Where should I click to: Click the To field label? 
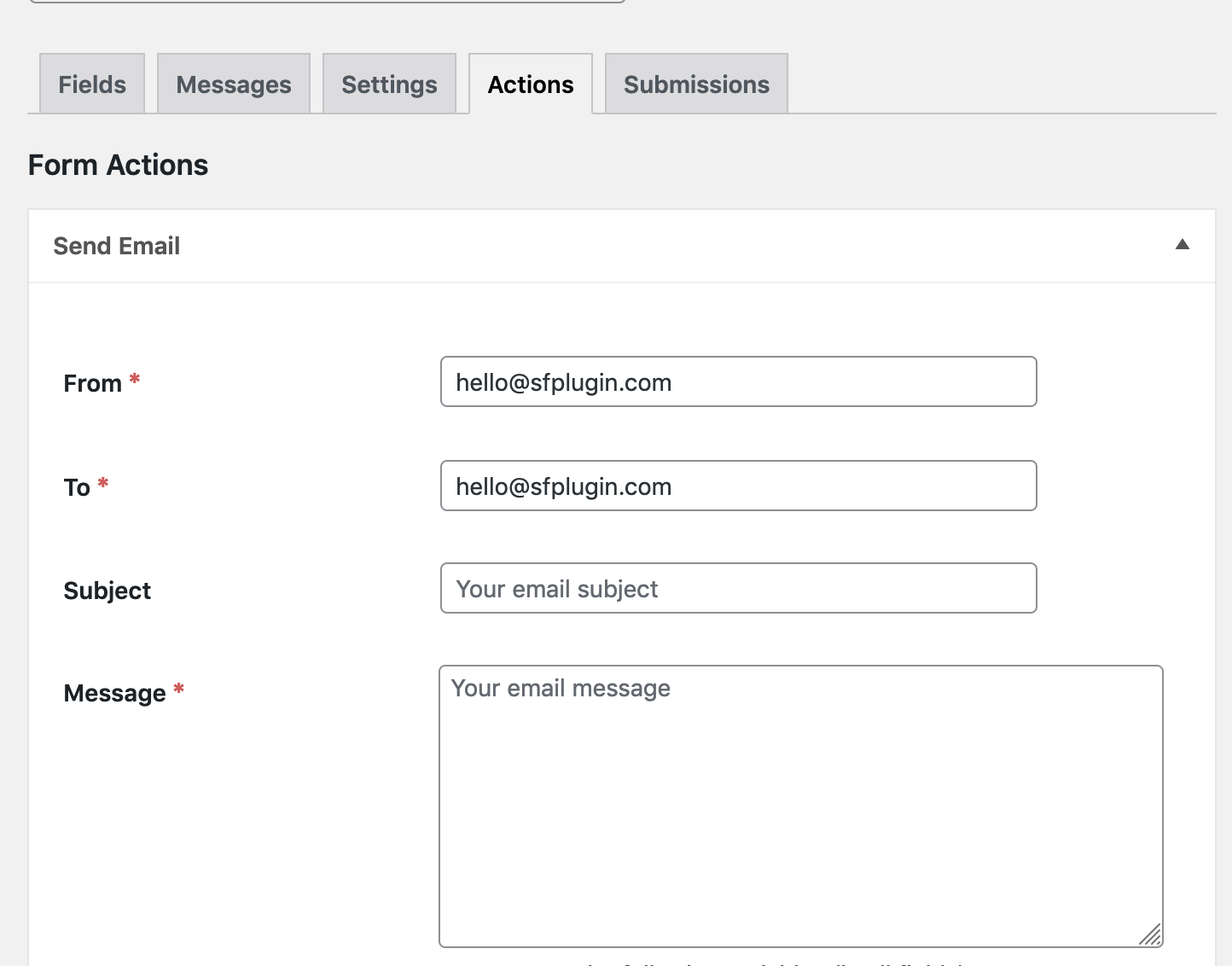tap(75, 487)
